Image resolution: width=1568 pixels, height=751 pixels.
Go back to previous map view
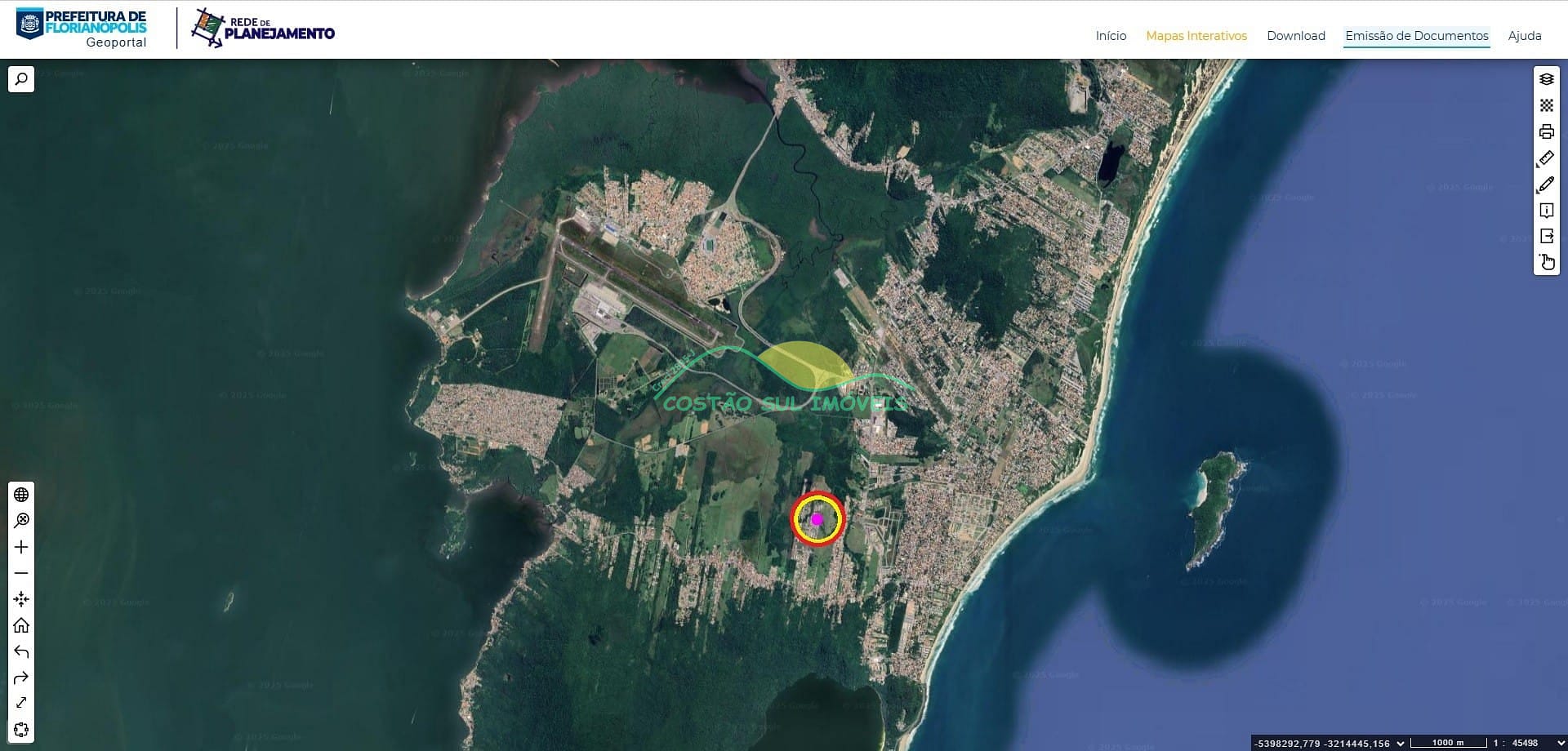21,651
